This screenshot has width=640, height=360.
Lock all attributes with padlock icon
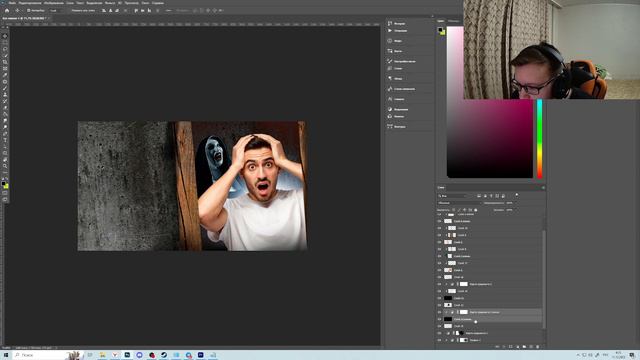tap(476, 210)
